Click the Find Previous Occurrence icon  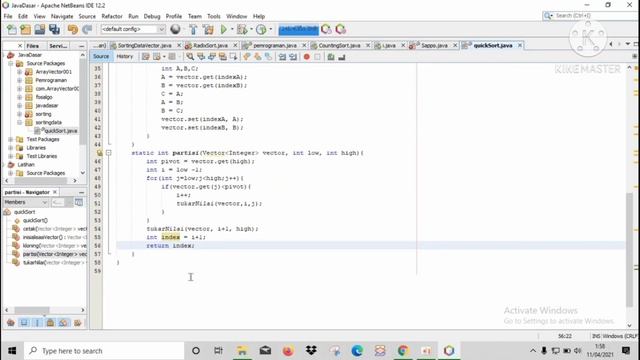pyautogui.click(x=201, y=57)
